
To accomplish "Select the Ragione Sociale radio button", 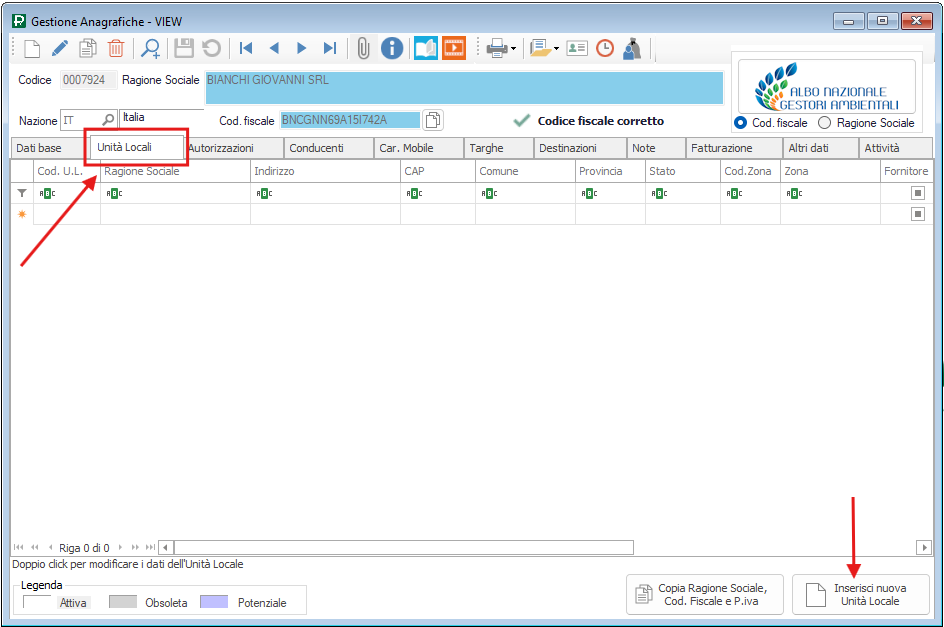I will tap(825, 123).
